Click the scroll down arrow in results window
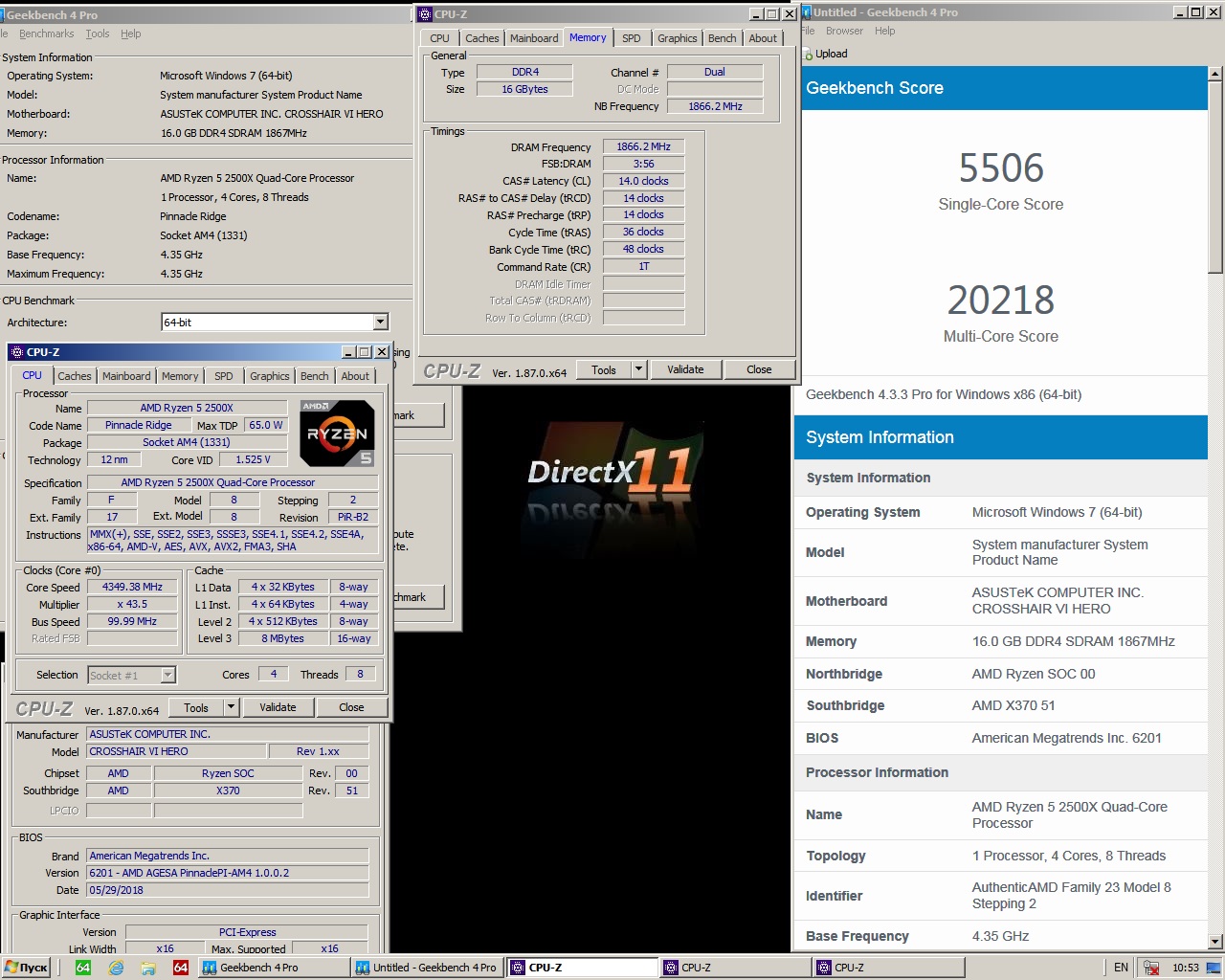 [1215, 943]
